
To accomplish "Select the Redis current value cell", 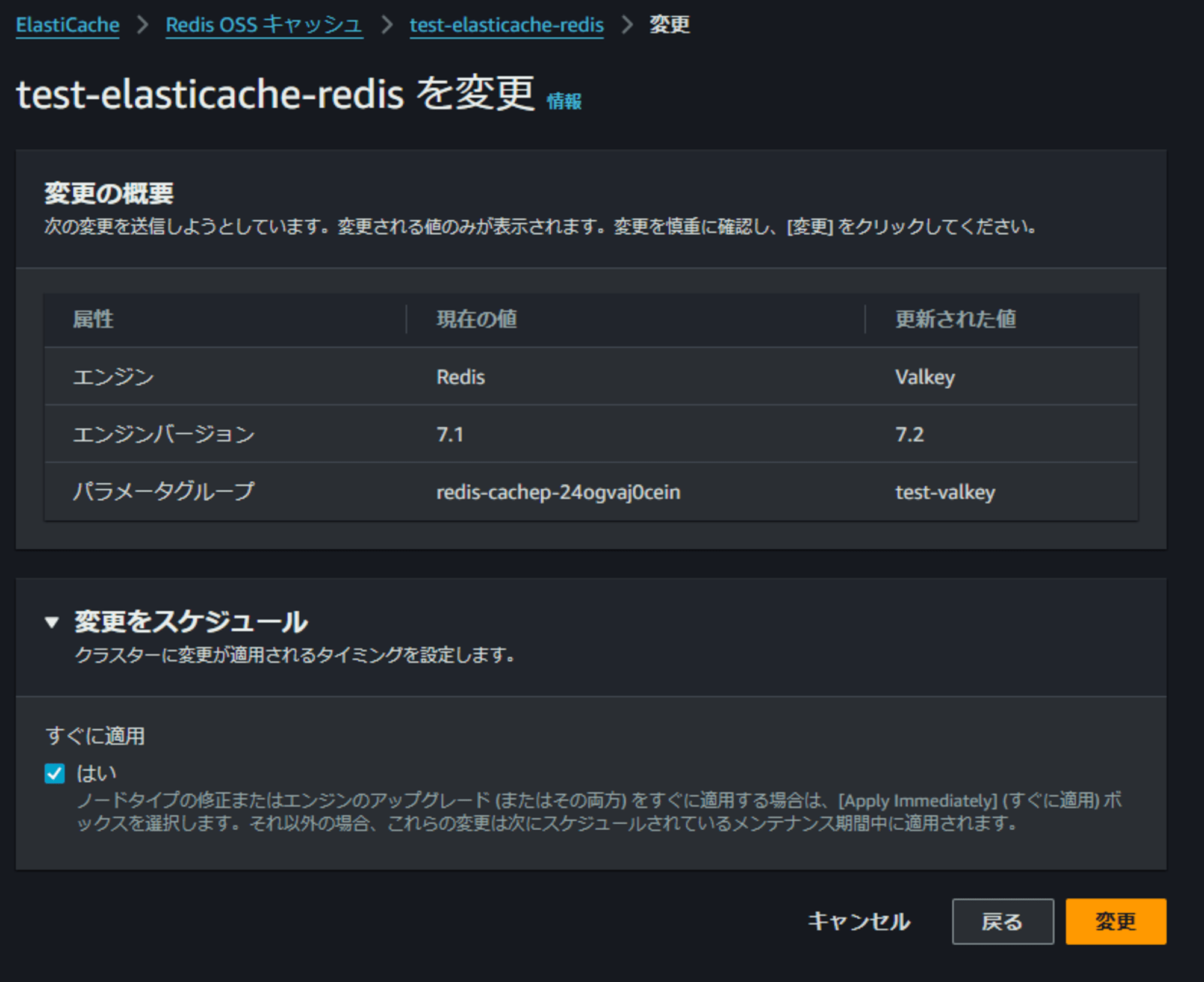I will [461, 377].
